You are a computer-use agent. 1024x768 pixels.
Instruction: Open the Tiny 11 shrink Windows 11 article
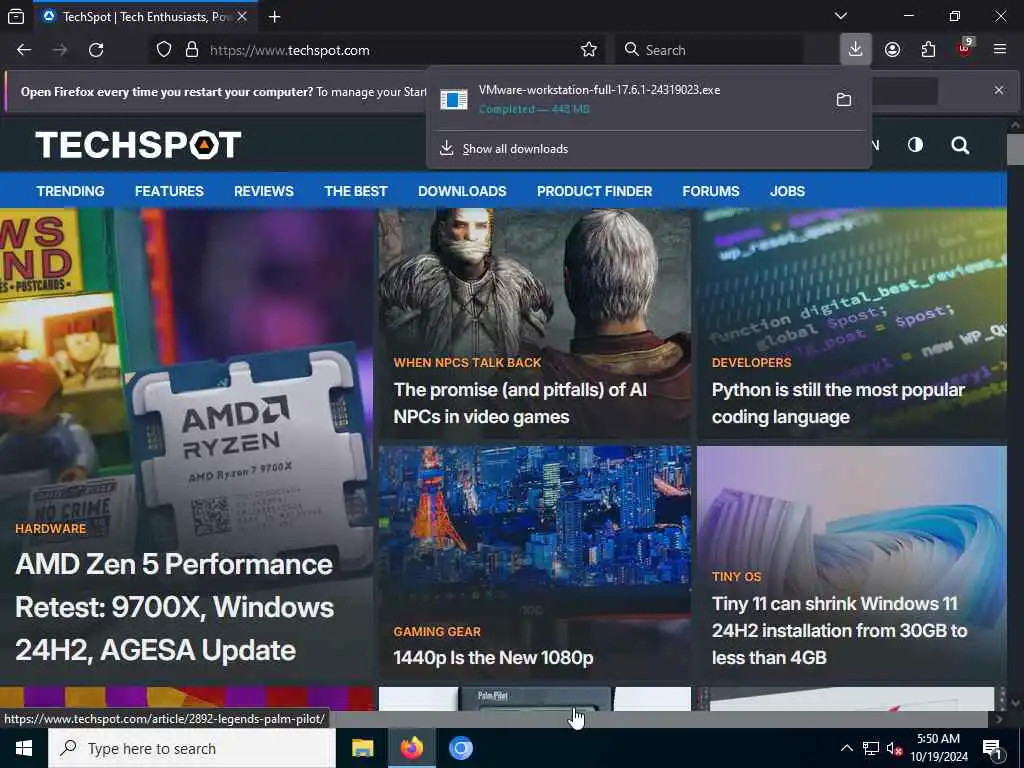click(x=839, y=630)
